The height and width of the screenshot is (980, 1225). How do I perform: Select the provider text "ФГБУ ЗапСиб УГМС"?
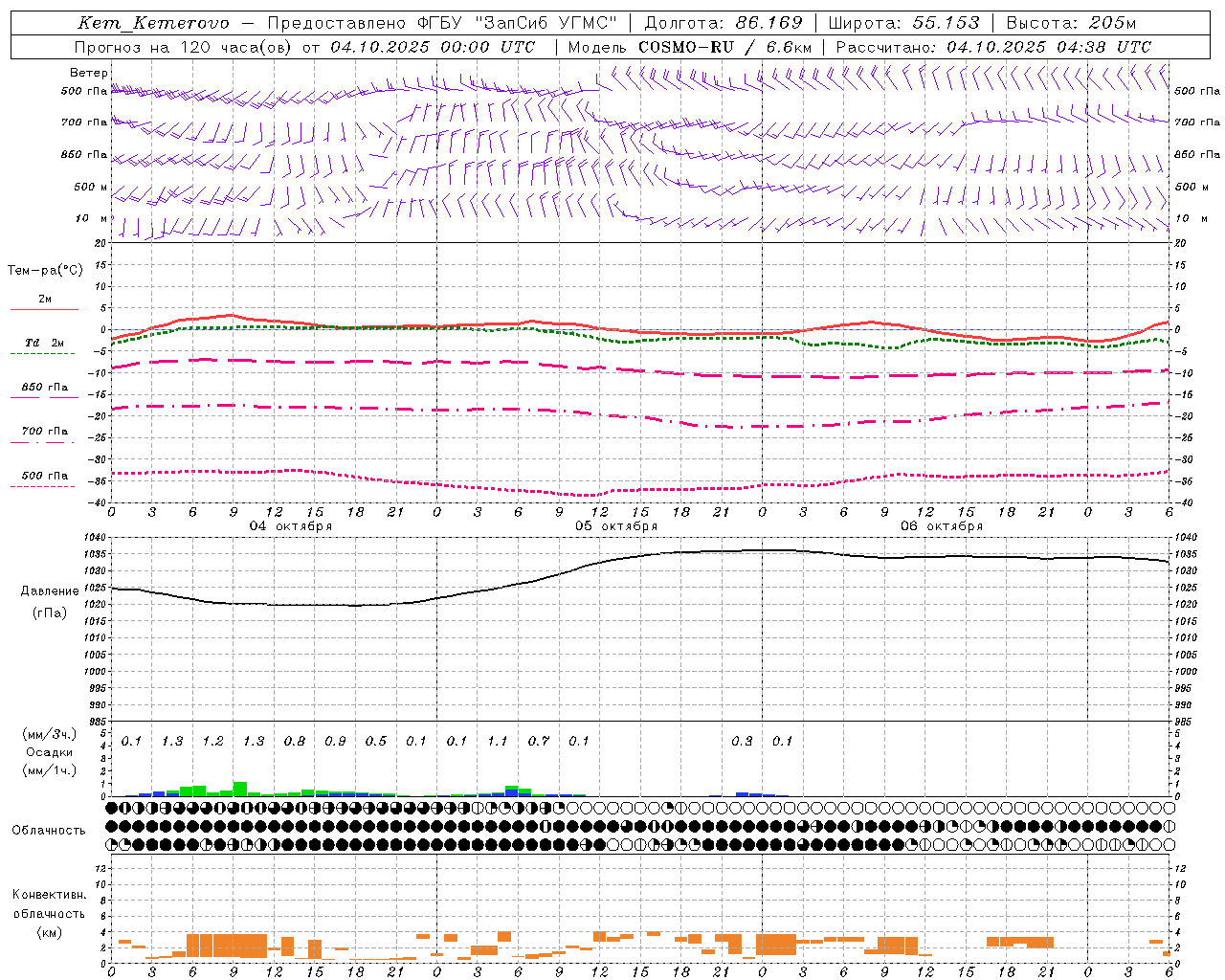pyautogui.click(x=518, y=23)
